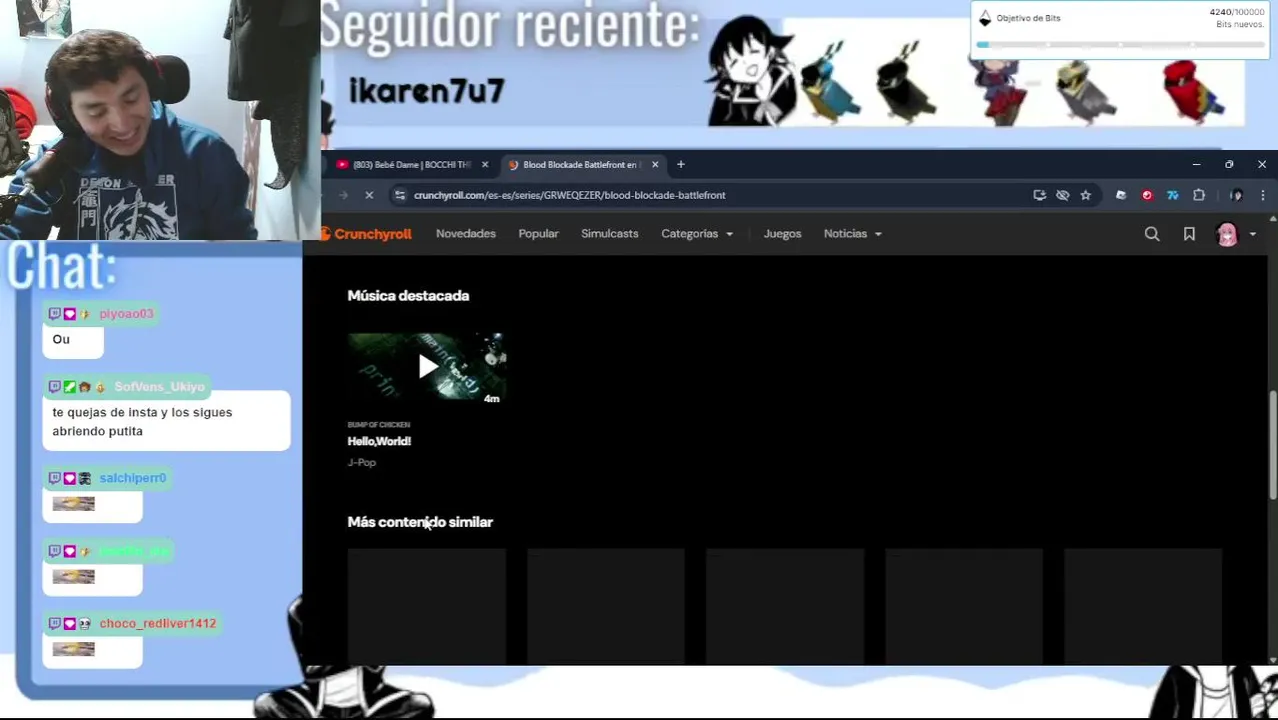Viewport: 1278px width, 720px height.
Task: Click the install app icon in address bar
Action: tap(1040, 195)
